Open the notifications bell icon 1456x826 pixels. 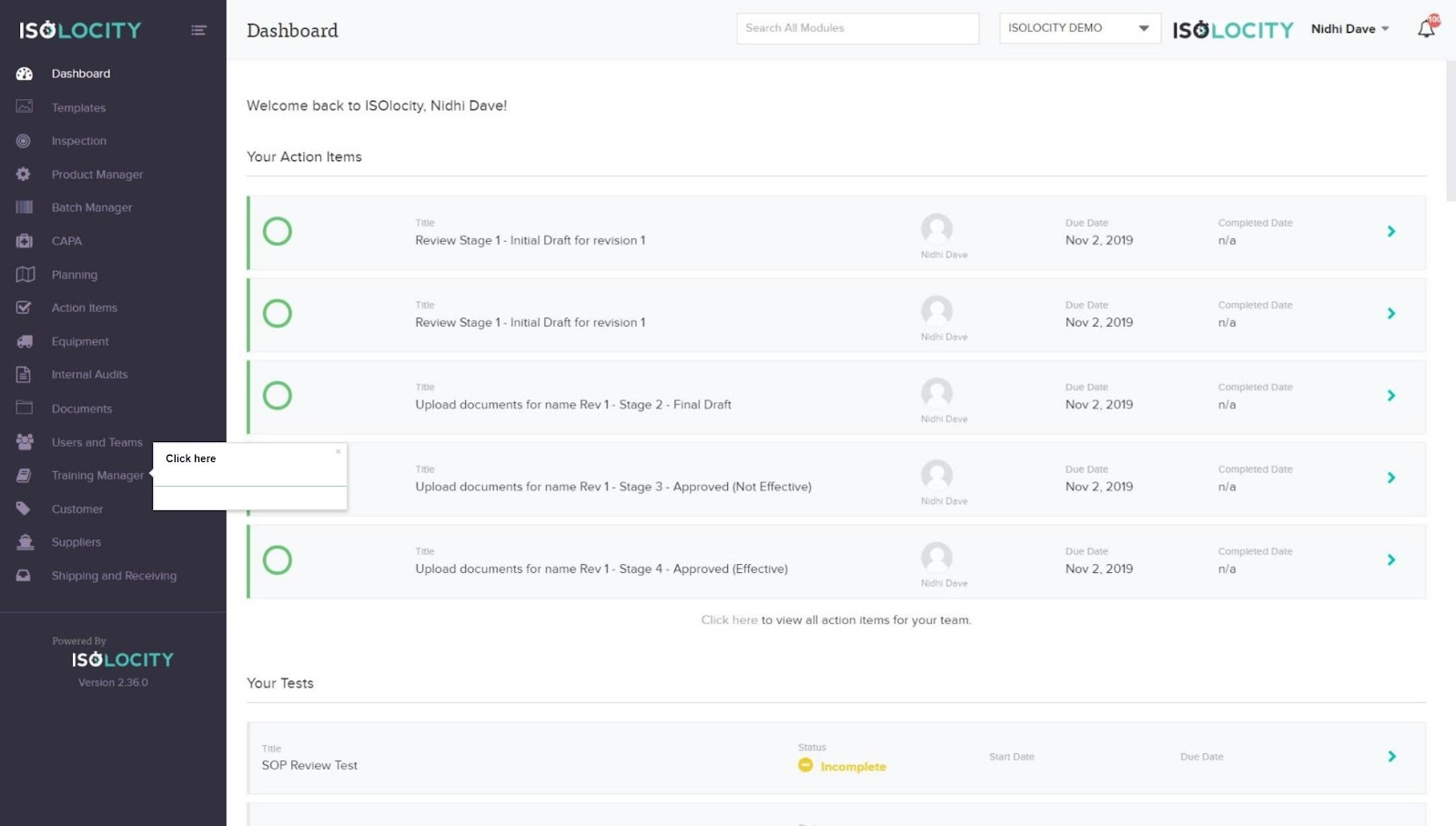1426,29
